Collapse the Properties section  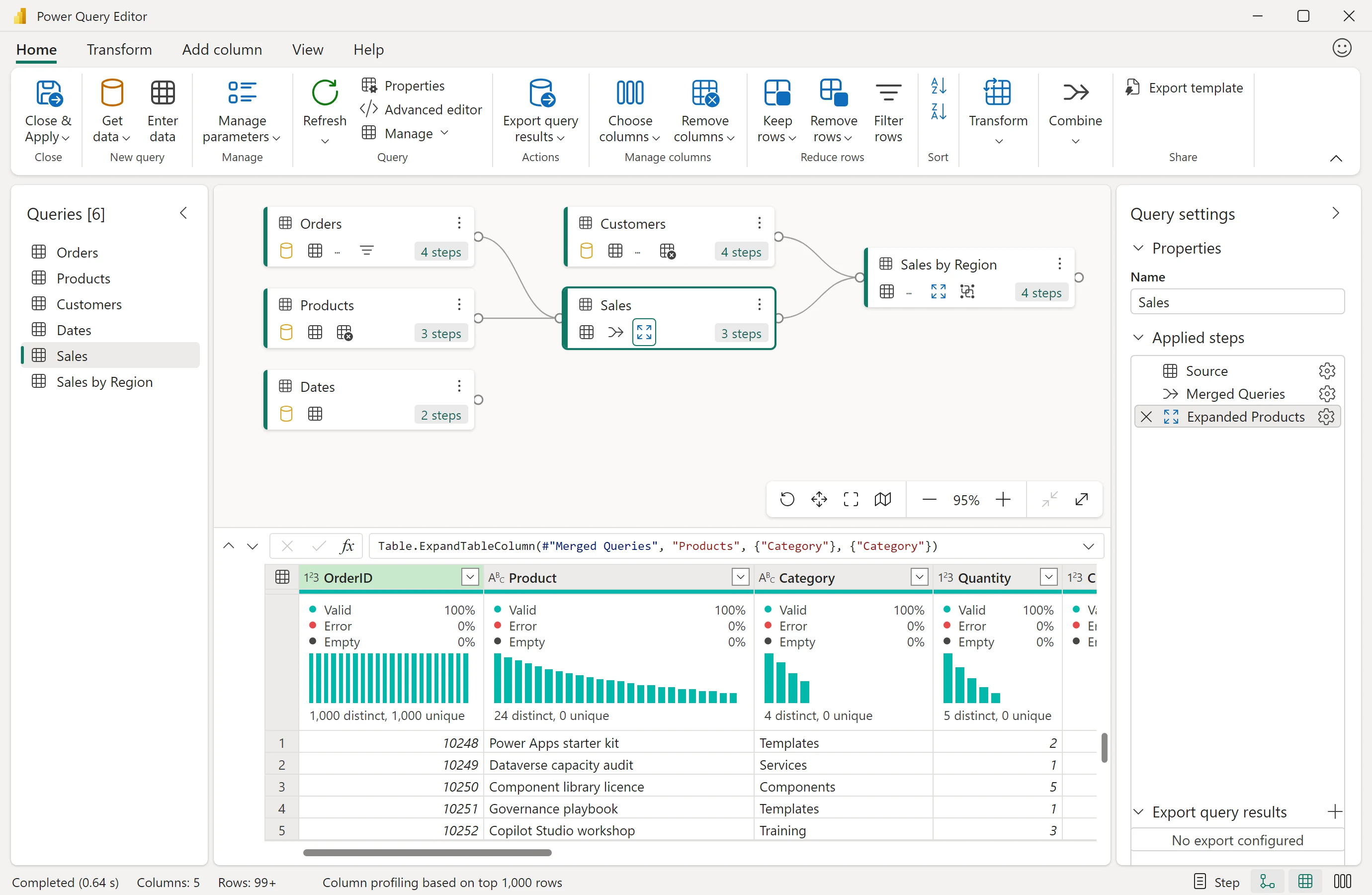1138,248
